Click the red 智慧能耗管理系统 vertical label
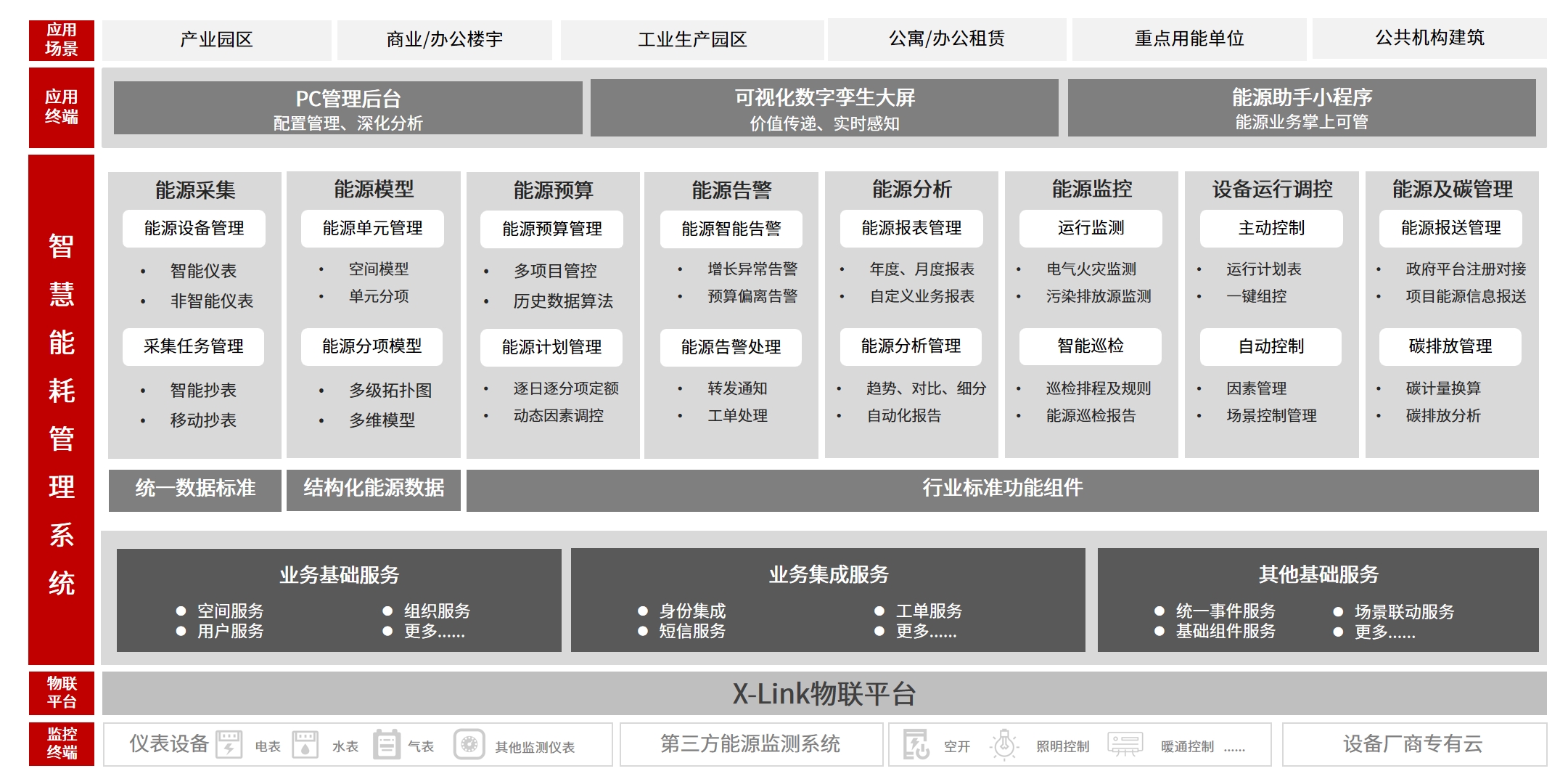Image resolution: width=1568 pixels, height=779 pixels. tap(62, 409)
